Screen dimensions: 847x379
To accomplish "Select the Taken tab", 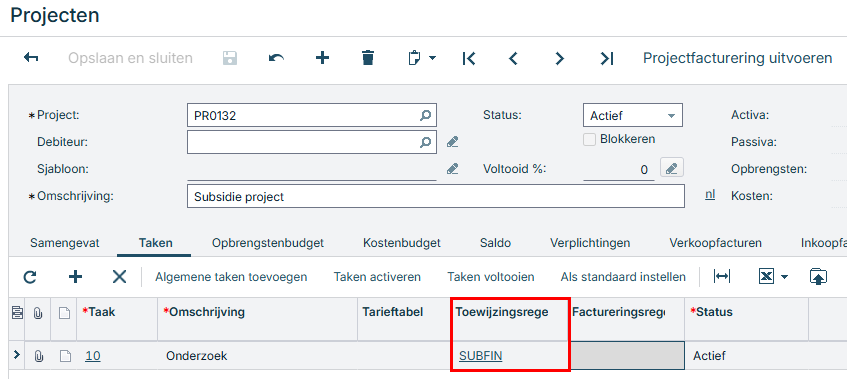I will tap(156, 243).
